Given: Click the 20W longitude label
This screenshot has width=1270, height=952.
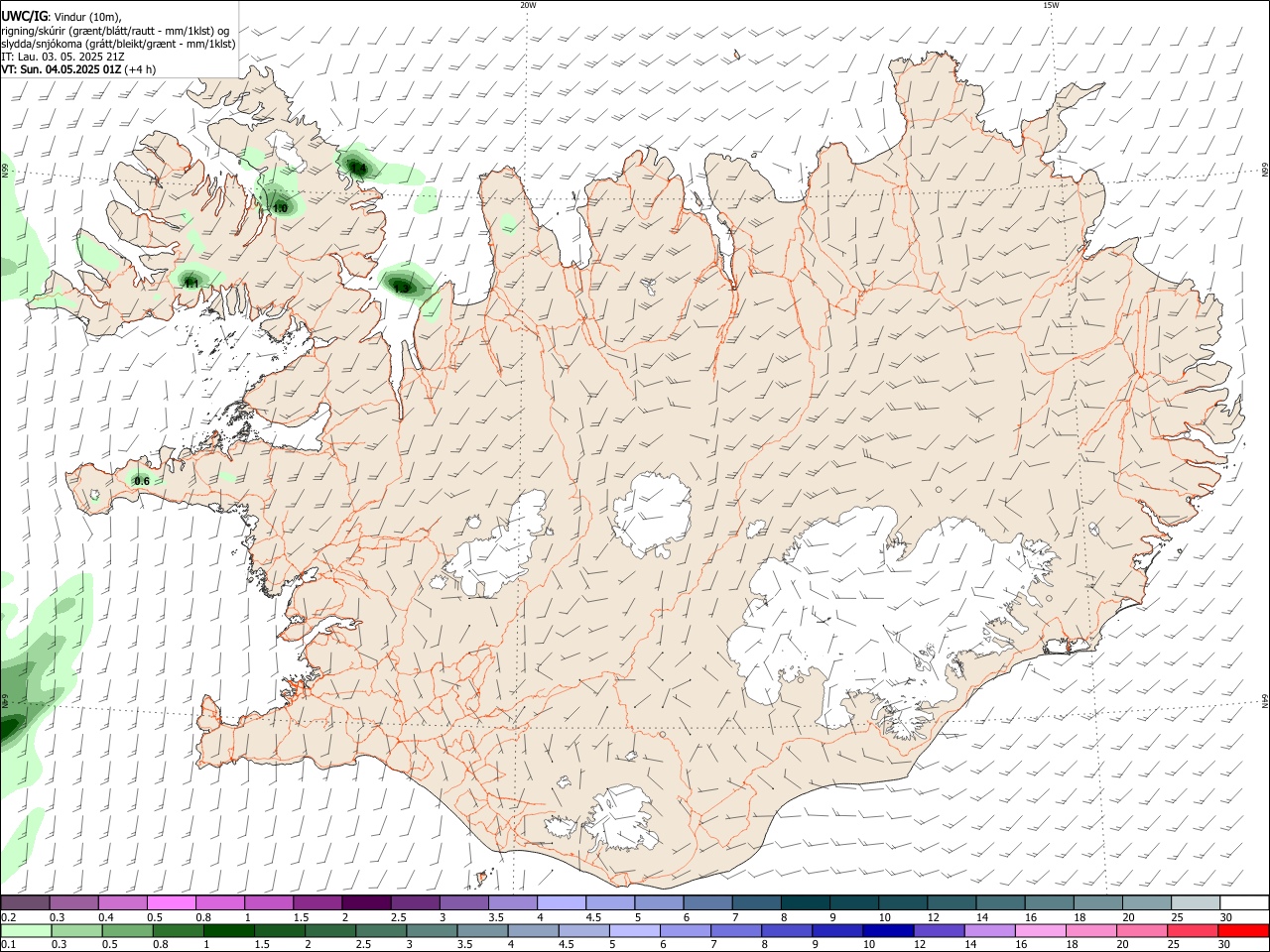Looking at the screenshot, I should [x=528, y=5].
